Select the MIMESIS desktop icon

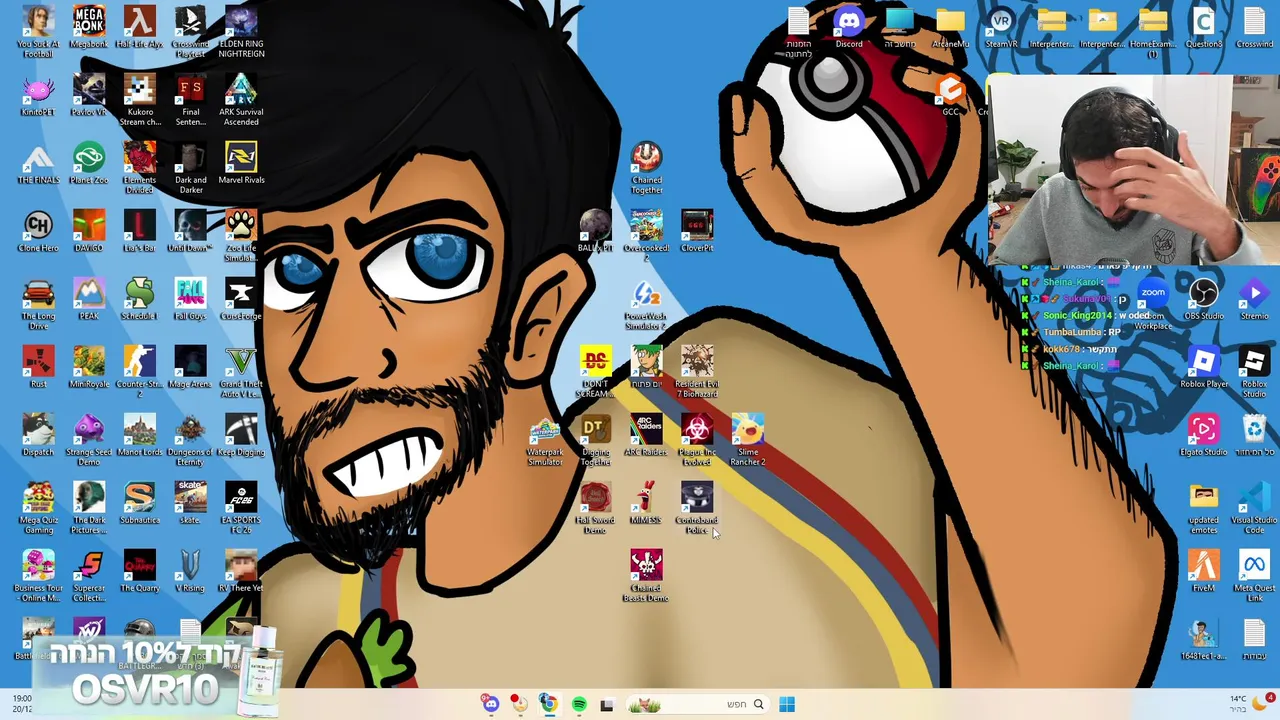[646, 504]
